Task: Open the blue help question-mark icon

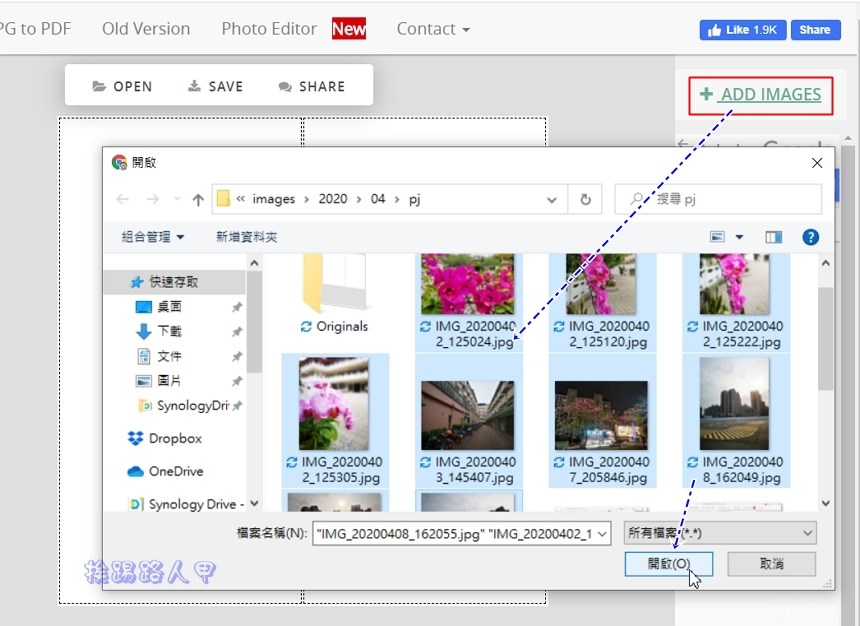Action: (810, 236)
